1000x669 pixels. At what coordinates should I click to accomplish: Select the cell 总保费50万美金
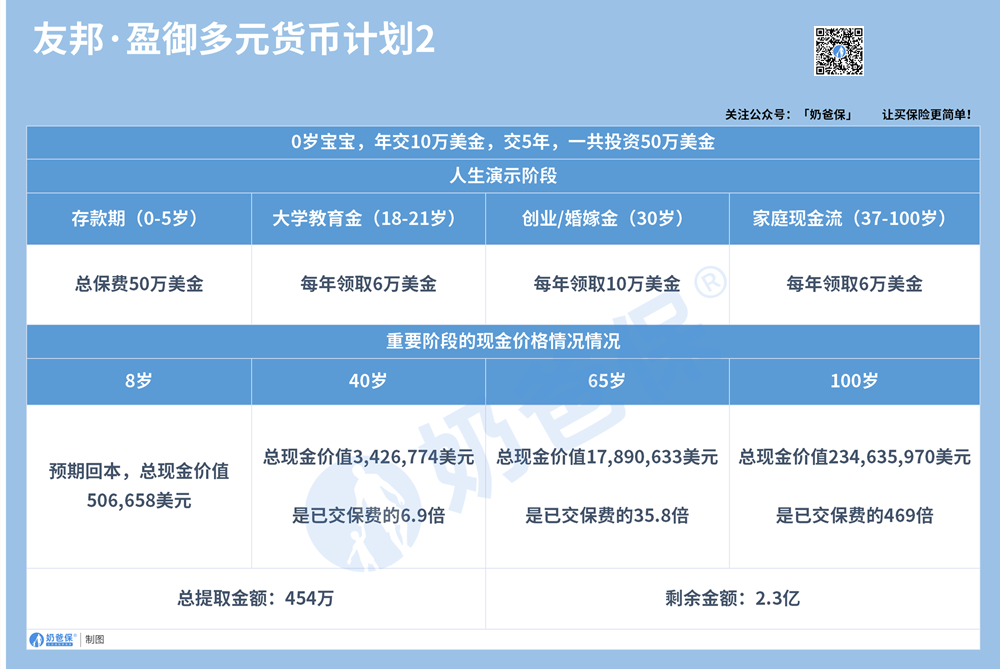coord(139,284)
